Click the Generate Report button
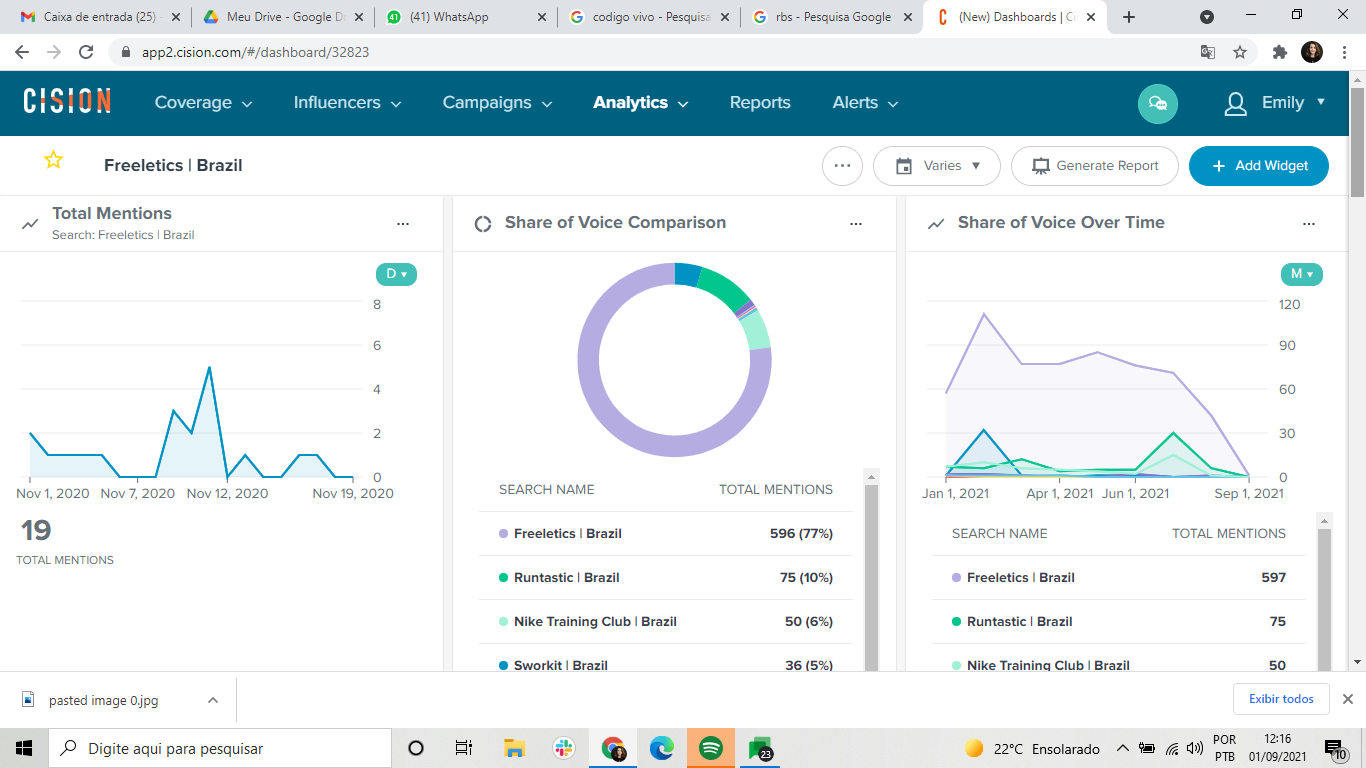Image resolution: width=1366 pixels, height=768 pixels. (1095, 166)
